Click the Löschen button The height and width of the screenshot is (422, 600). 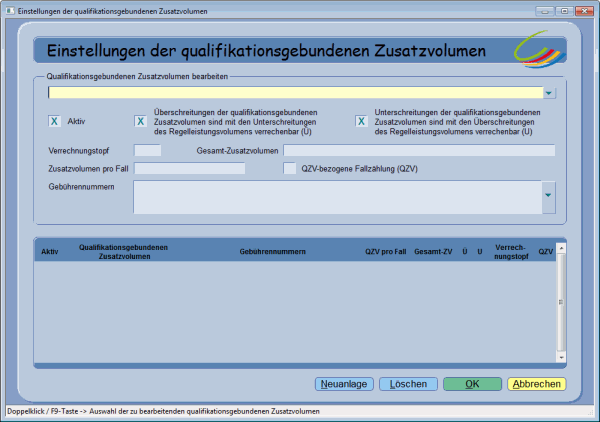click(x=408, y=384)
